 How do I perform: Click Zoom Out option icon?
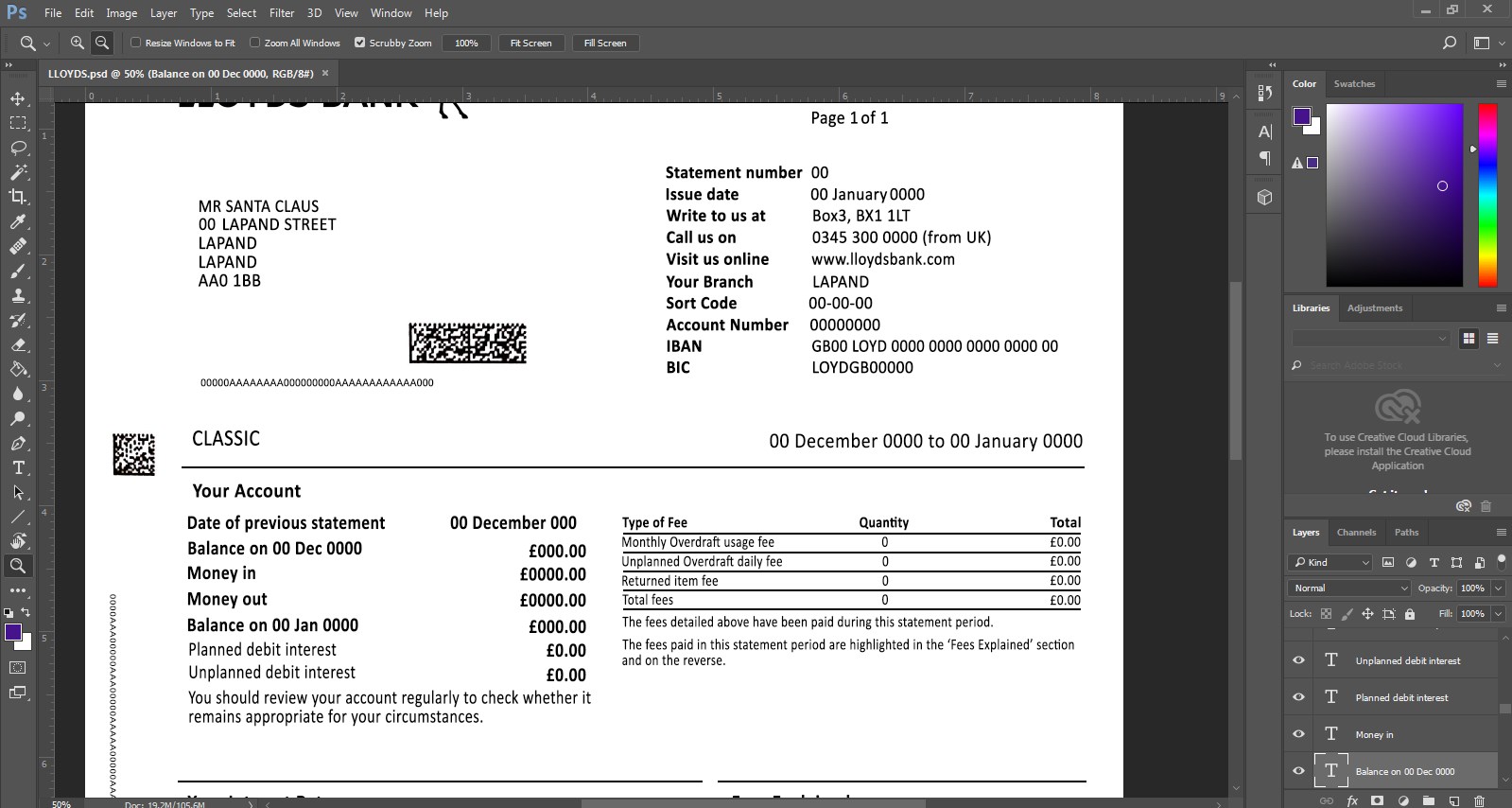click(102, 43)
